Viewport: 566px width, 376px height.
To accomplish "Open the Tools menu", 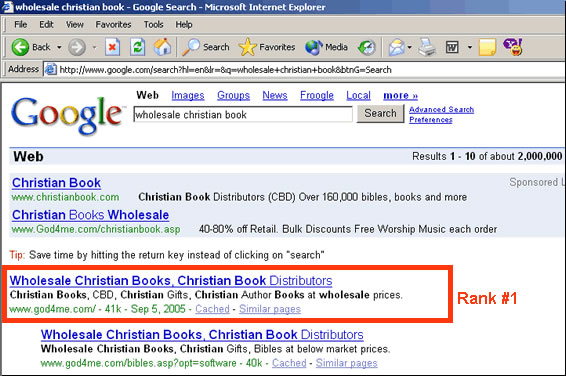I will [x=153, y=25].
